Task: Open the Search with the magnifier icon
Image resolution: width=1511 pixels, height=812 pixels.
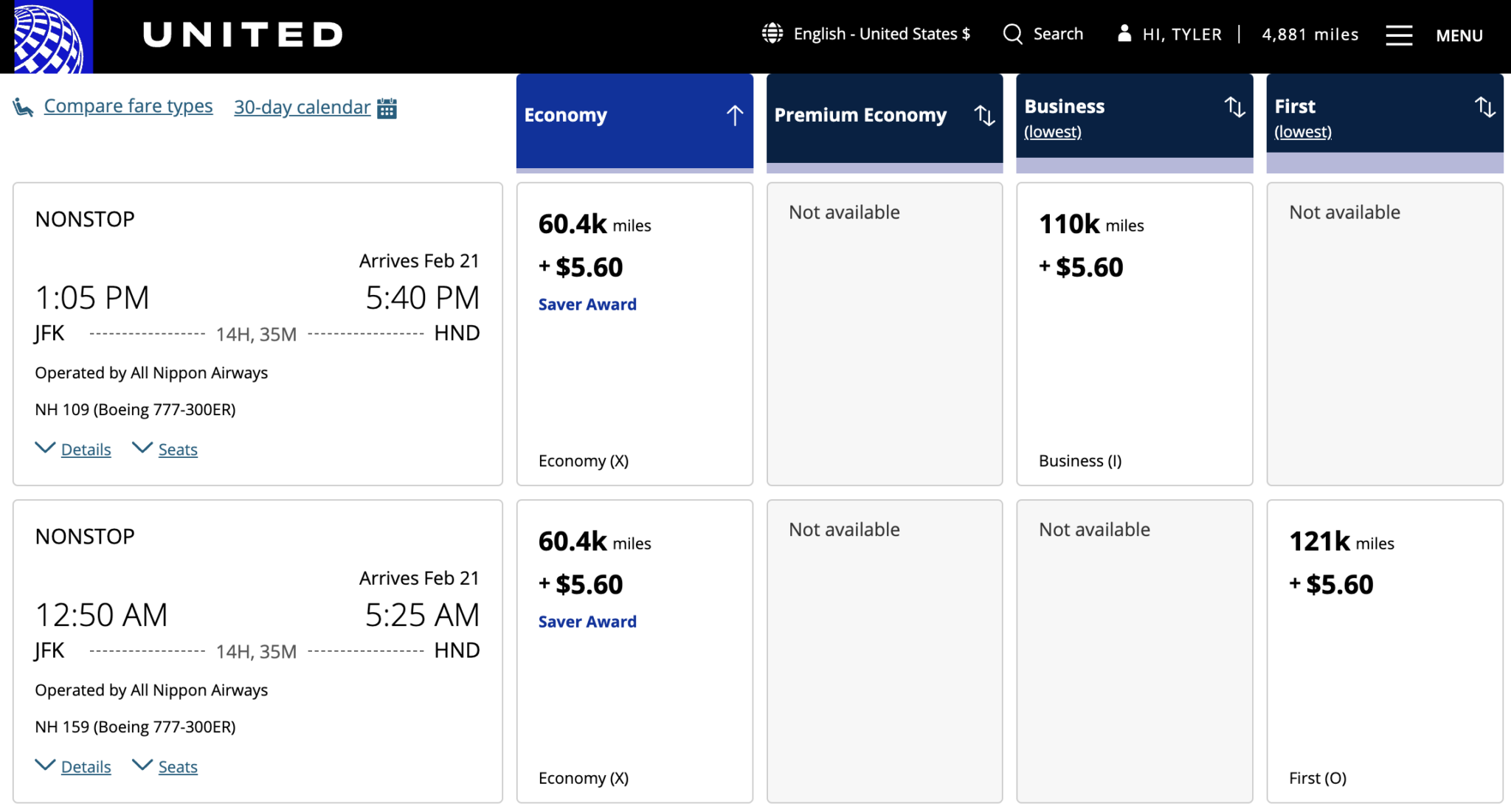Action: pos(1013,34)
